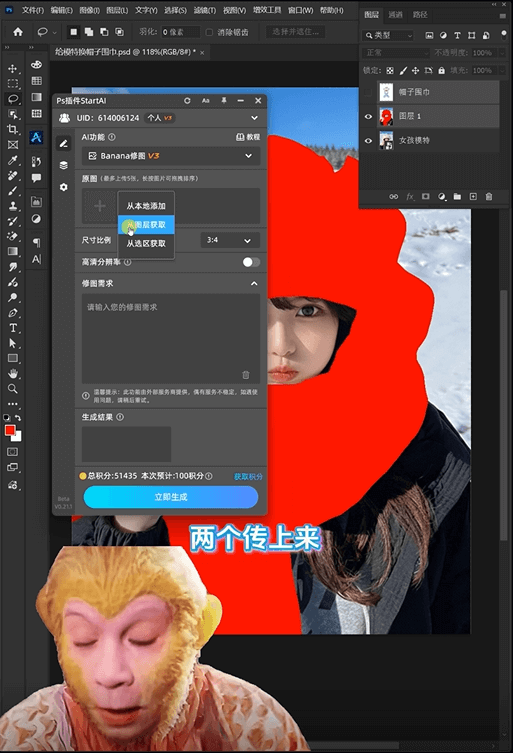Viewport: 513px width, 753px height.
Task: Open the 3:4 size ratio dropdown
Action: tap(230, 240)
